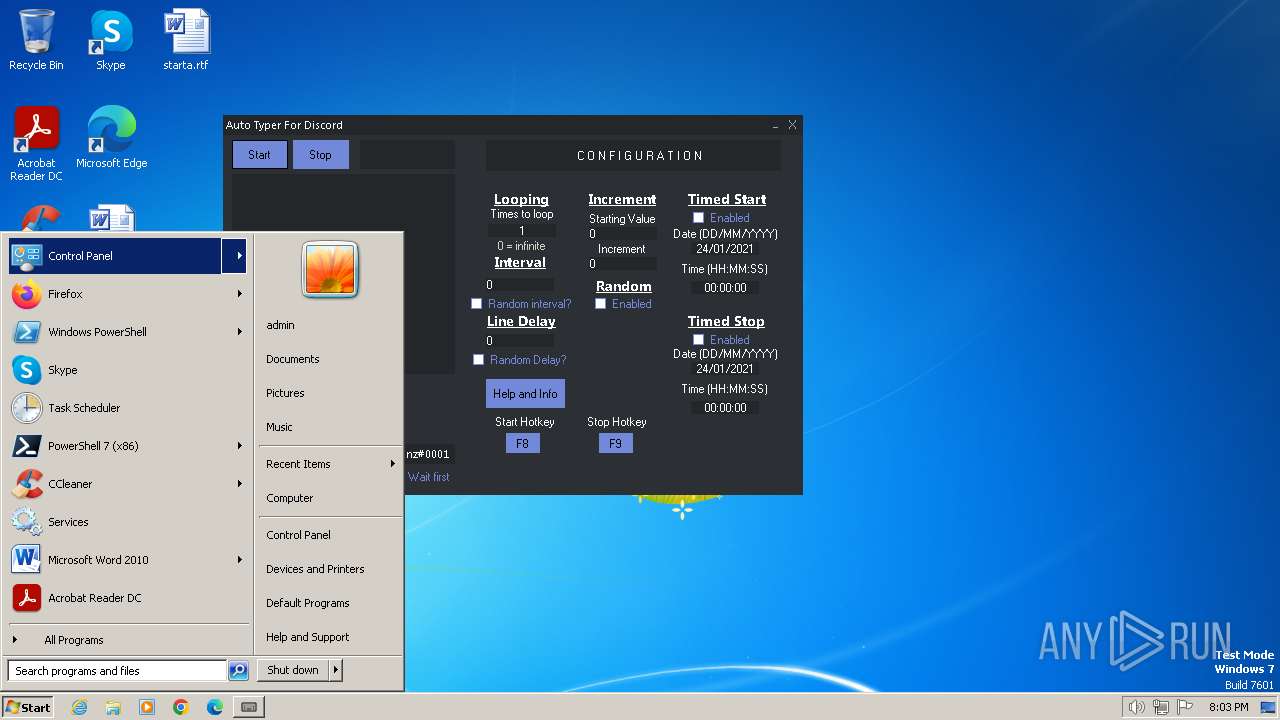This screenshot has height=720, width=1280.
Task: Click the Firefox icon in Start menu
Action: pos(27,294)
